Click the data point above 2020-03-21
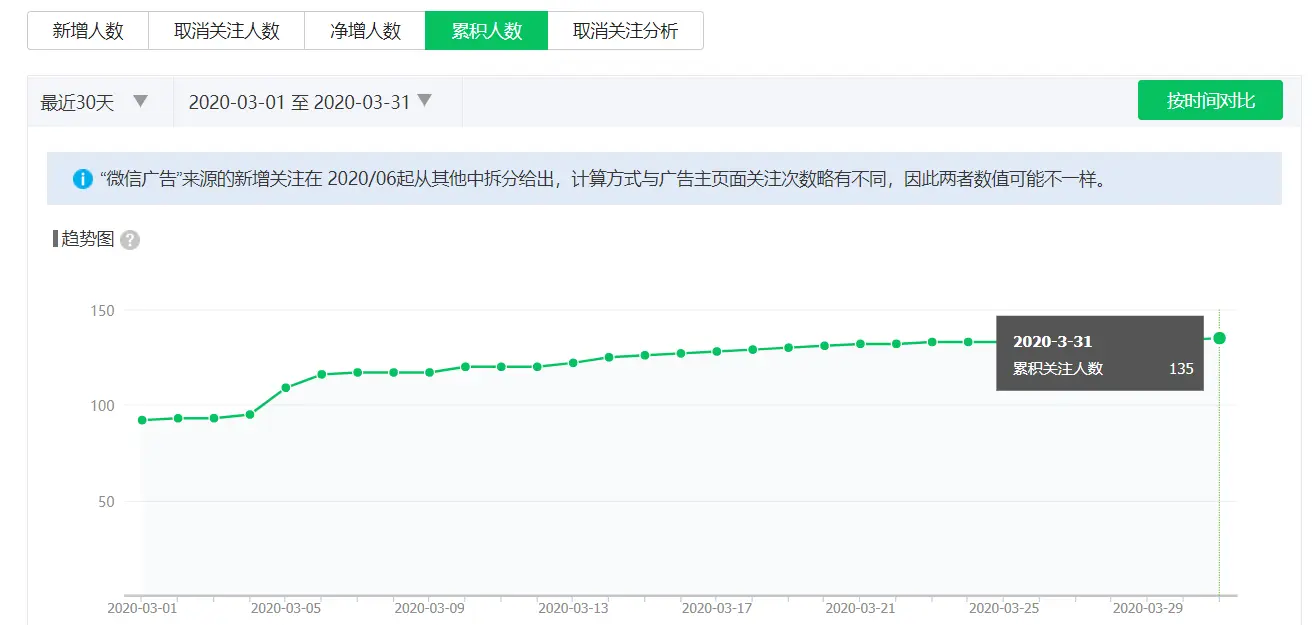This screenshot has width=1312, height=625. coord(860,344)
